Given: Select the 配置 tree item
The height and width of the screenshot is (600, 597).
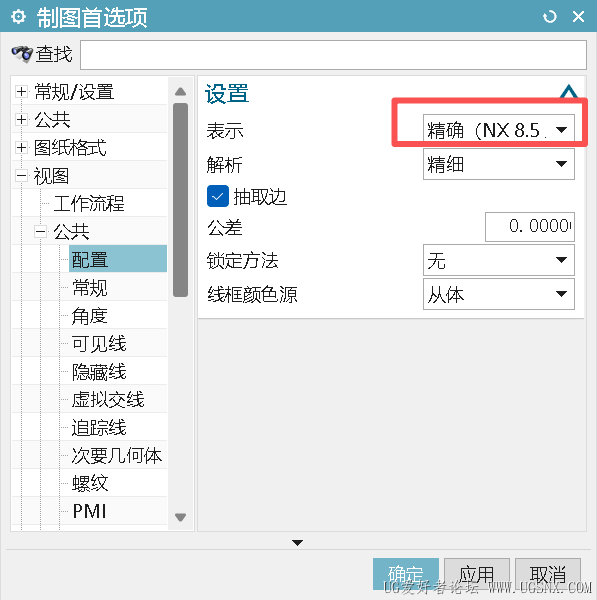Looking at the screenshot, I should click(x=118, y=259).
